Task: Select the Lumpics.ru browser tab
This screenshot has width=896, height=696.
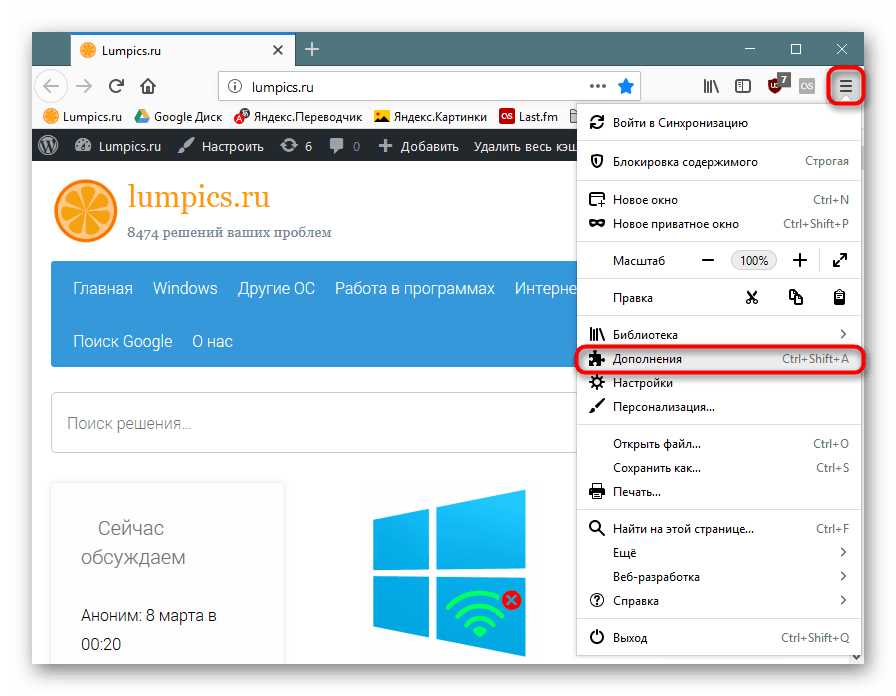Action: click(183, 50)
